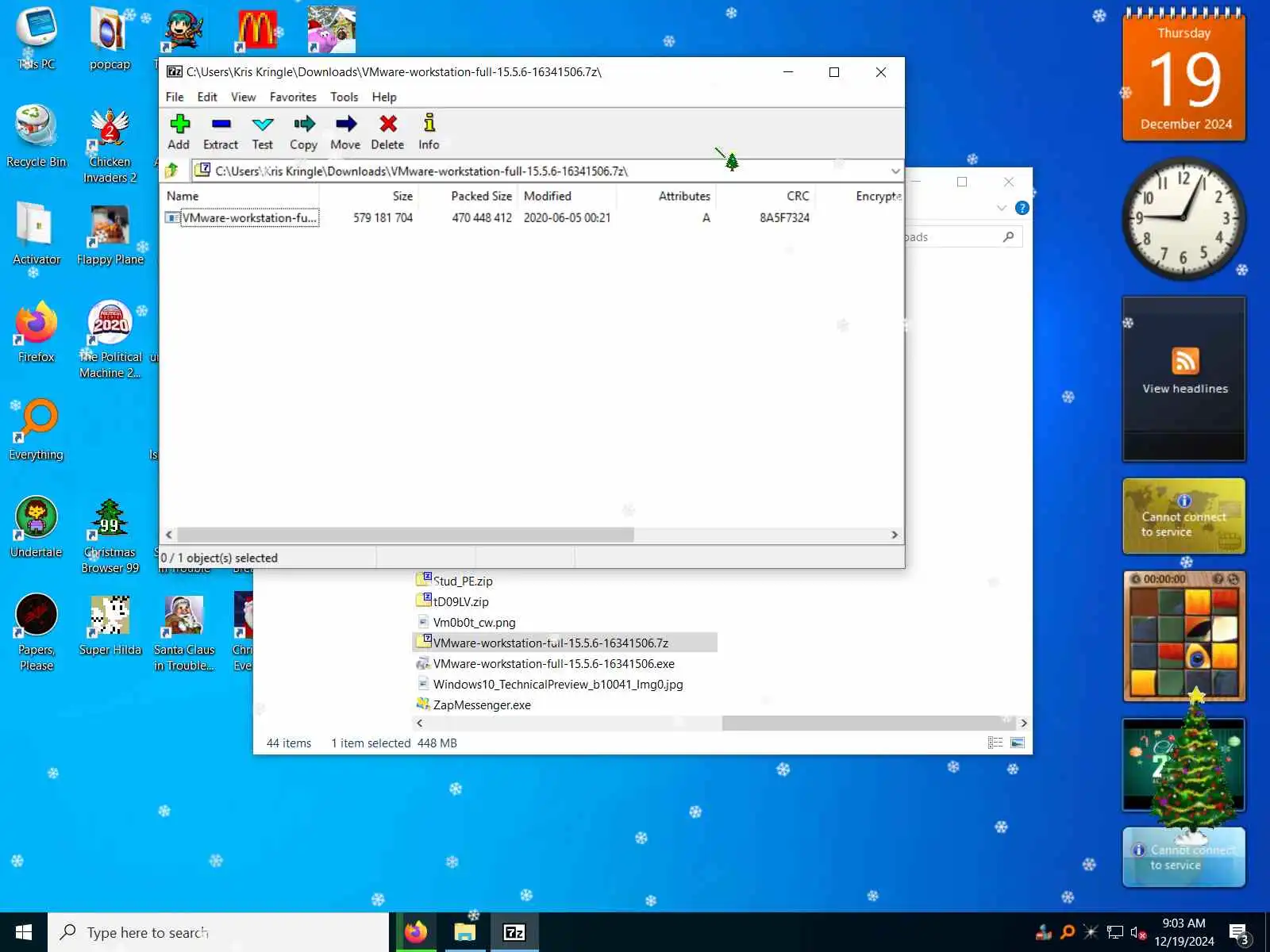1270x952 pixels.
Task: Click the Explorer search magnifier icon
Action: (x=1009, y=236)
